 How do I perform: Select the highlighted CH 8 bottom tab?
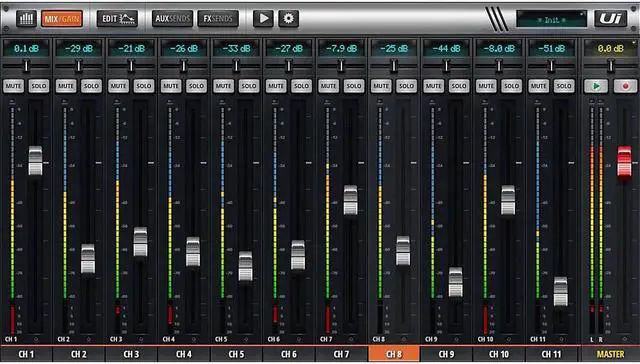click(394, 354)
